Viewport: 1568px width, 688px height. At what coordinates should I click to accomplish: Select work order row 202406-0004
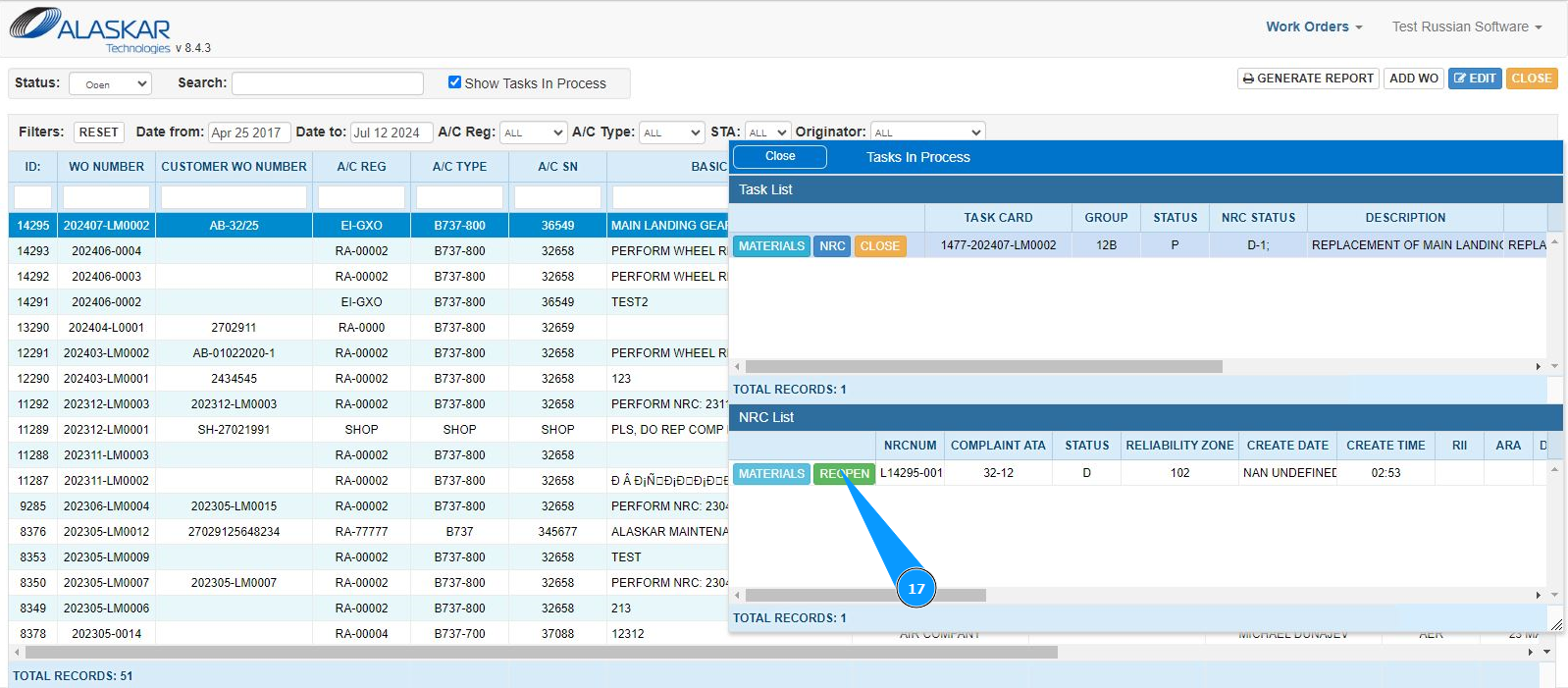point(106,251)
